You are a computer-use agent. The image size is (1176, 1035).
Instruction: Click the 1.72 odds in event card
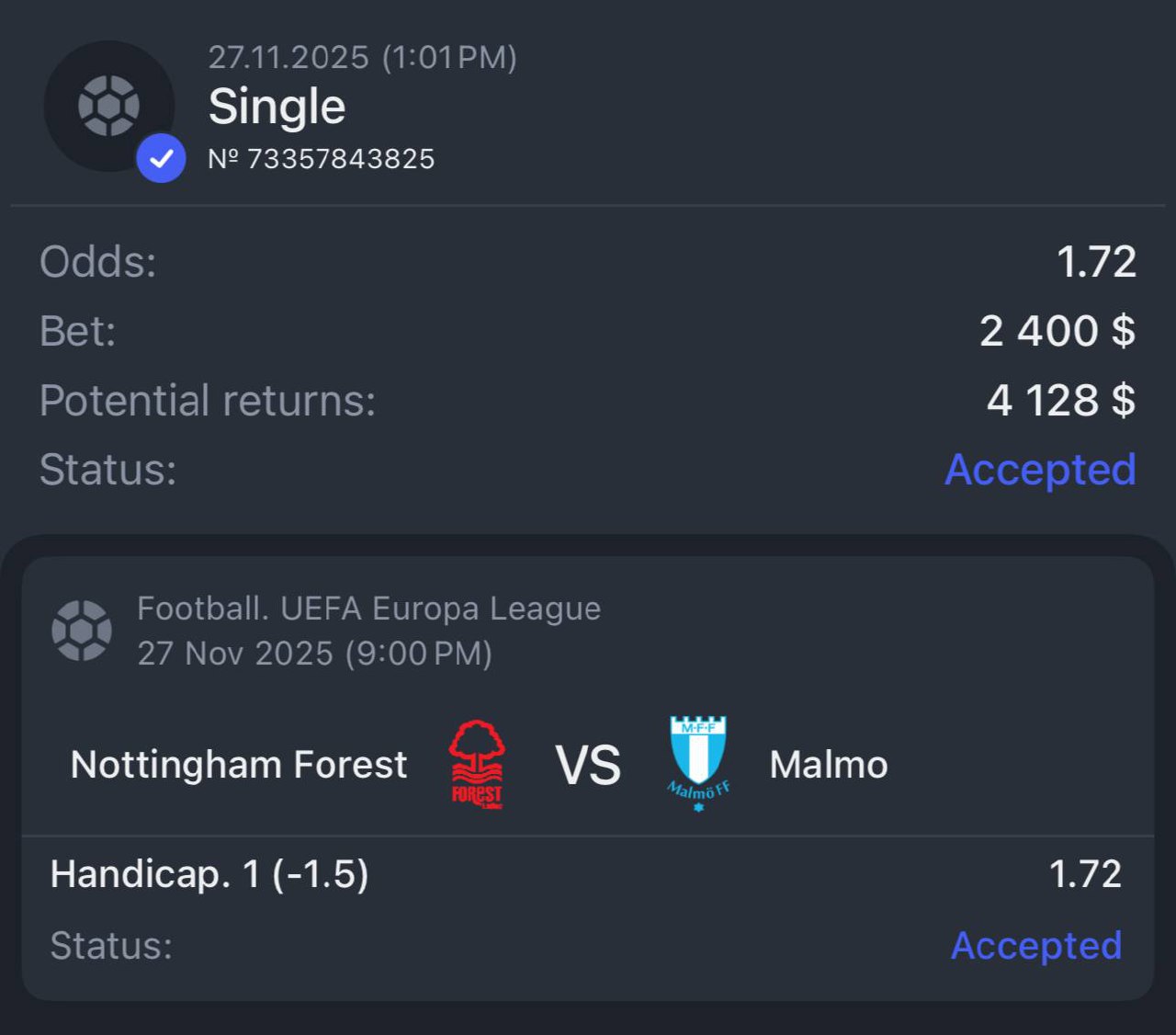[1085, 874]
